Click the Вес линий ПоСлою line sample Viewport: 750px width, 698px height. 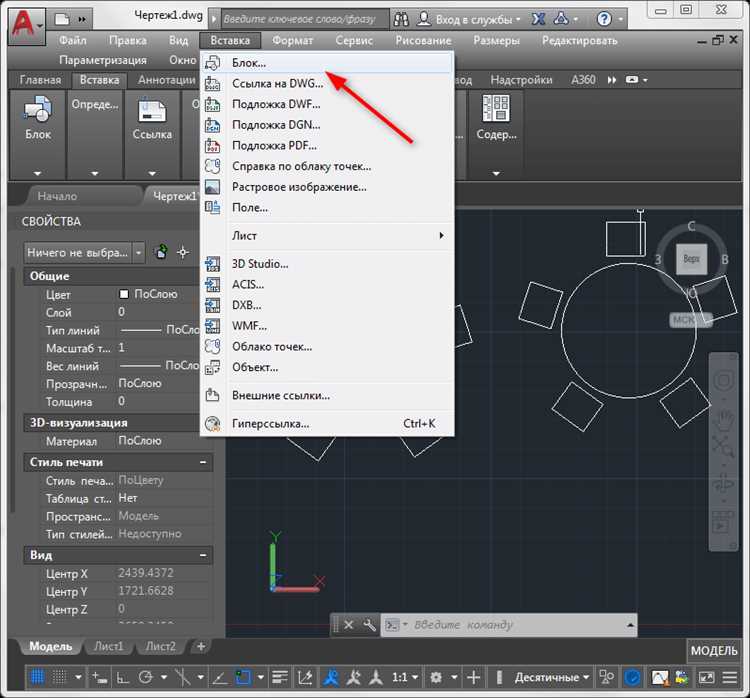tap(140, 366)
